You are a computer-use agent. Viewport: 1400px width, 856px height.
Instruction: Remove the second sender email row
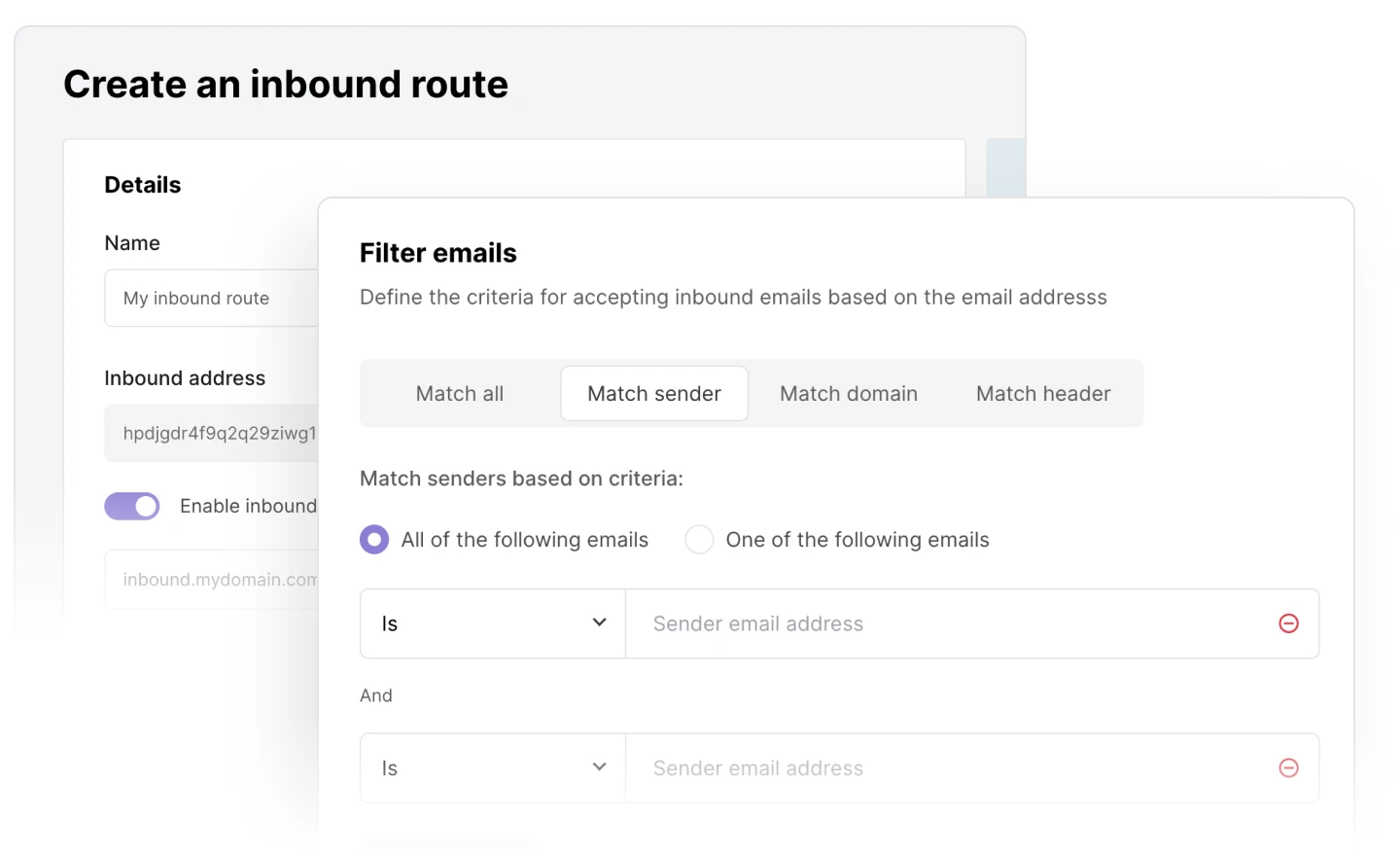point(1288,768)
